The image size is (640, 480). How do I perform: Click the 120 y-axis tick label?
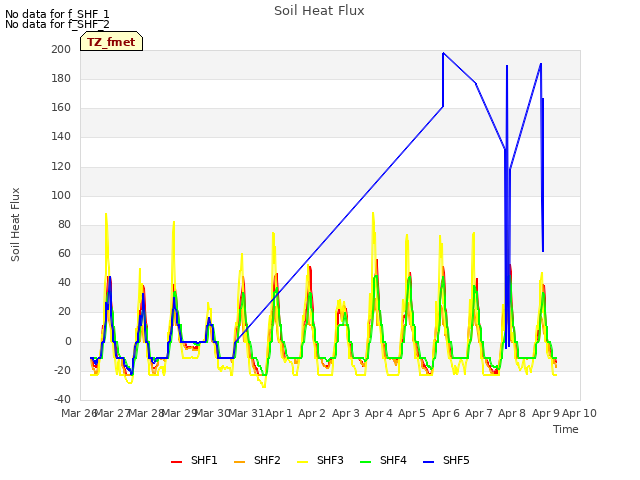click(61, 167)
